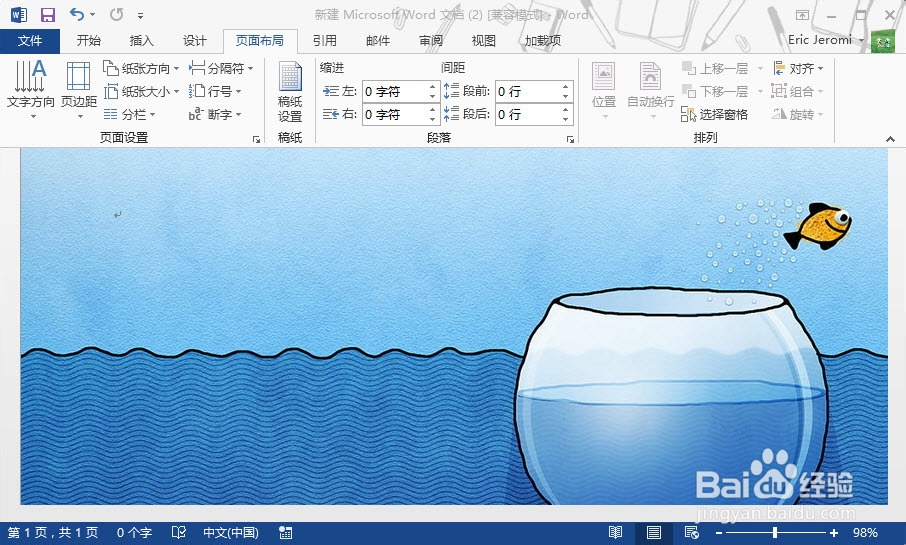Open Hyphenation (断字) menu
Viewport: 906px width, 545px height.
point(215,114)
